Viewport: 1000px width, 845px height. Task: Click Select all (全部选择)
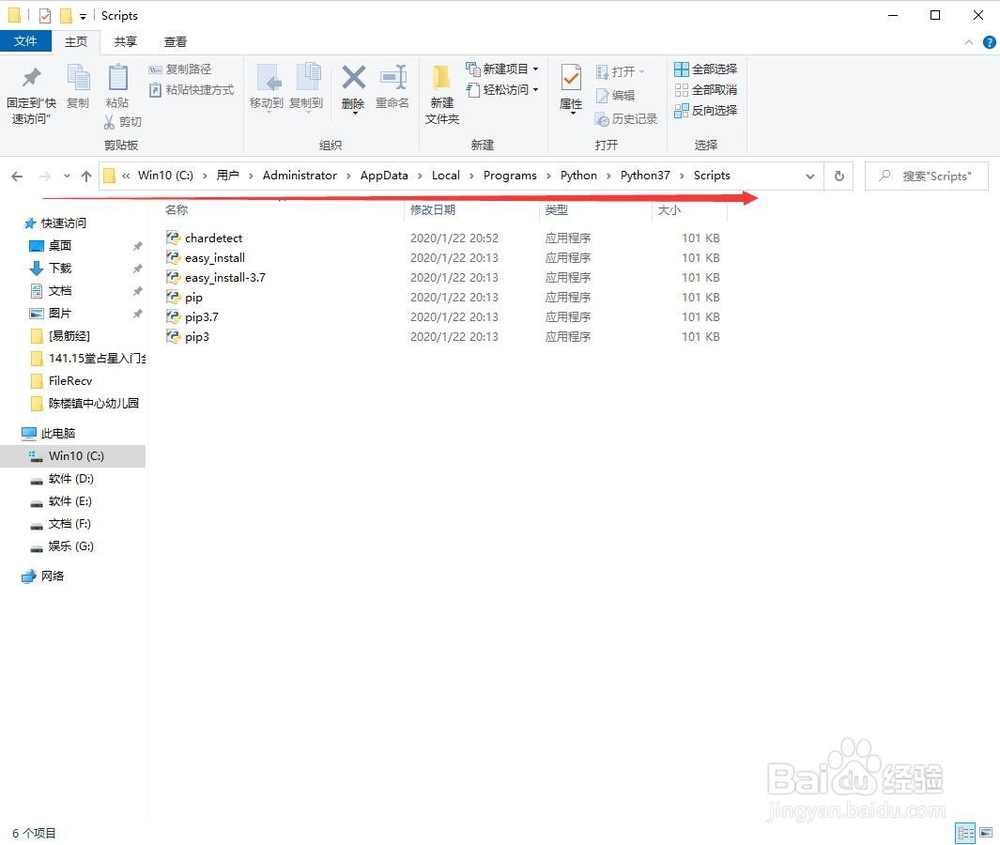pyautogui.click(x=705, y=69)
